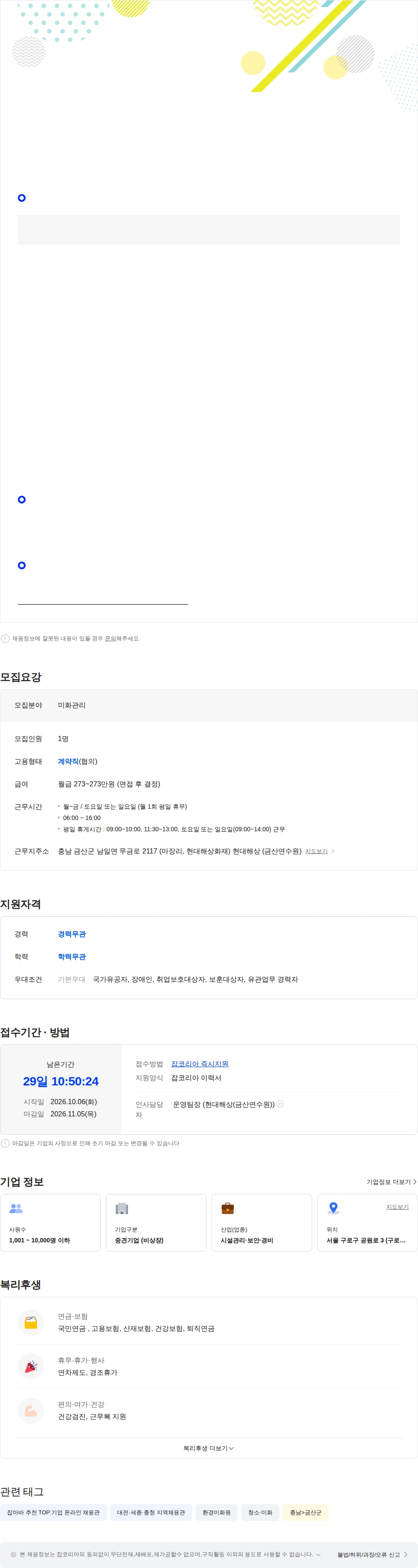Image resolution: width=418 pixels, height=1568 pixels.
Task: Click the info icon beside 채용정보 notice
Action: [x=6, y=639]
